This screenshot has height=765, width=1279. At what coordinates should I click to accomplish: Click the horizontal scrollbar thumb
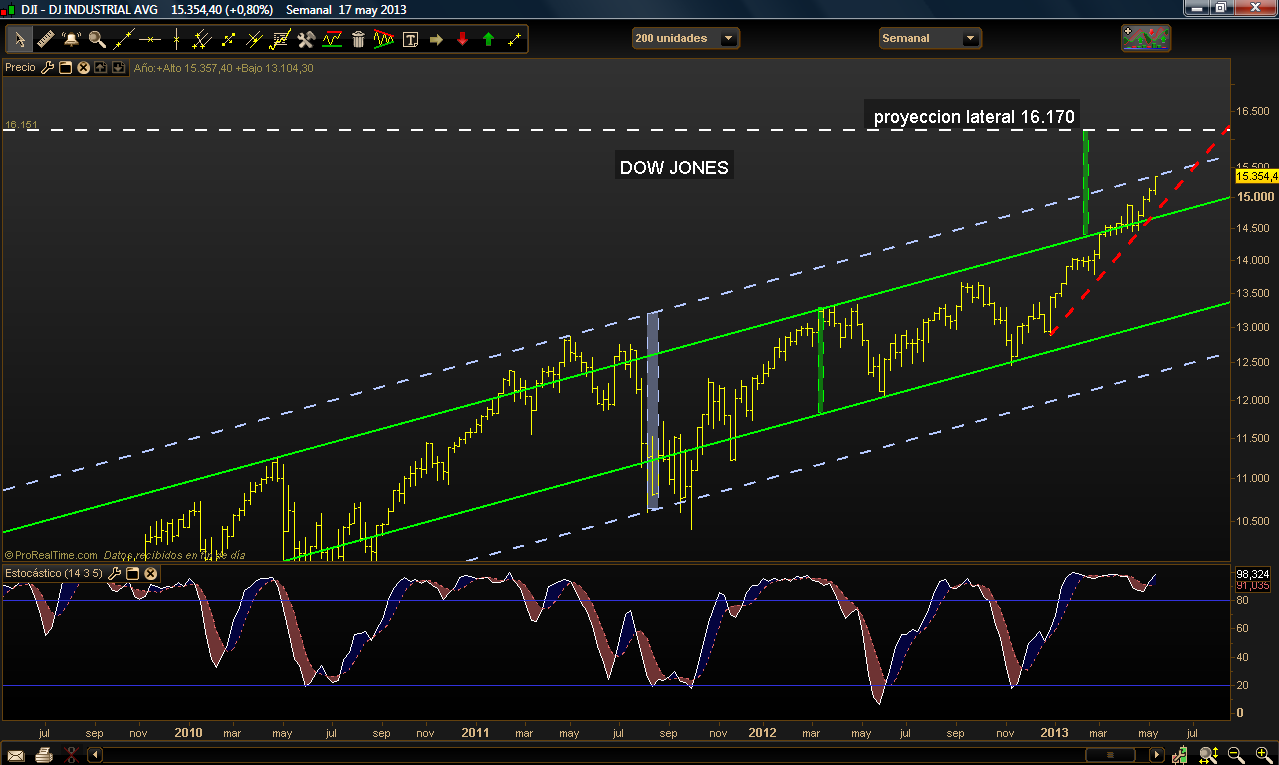coord(1110,755)
